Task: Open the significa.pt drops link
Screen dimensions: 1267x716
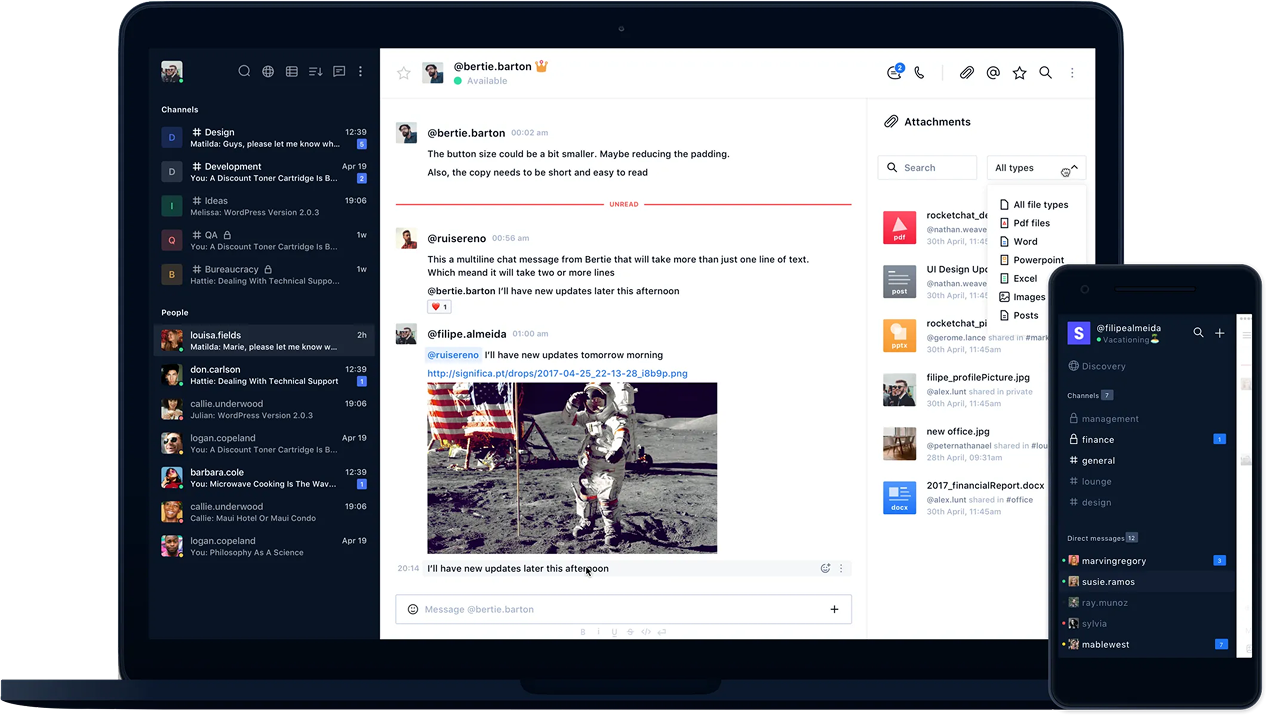Action: point(556,373)
